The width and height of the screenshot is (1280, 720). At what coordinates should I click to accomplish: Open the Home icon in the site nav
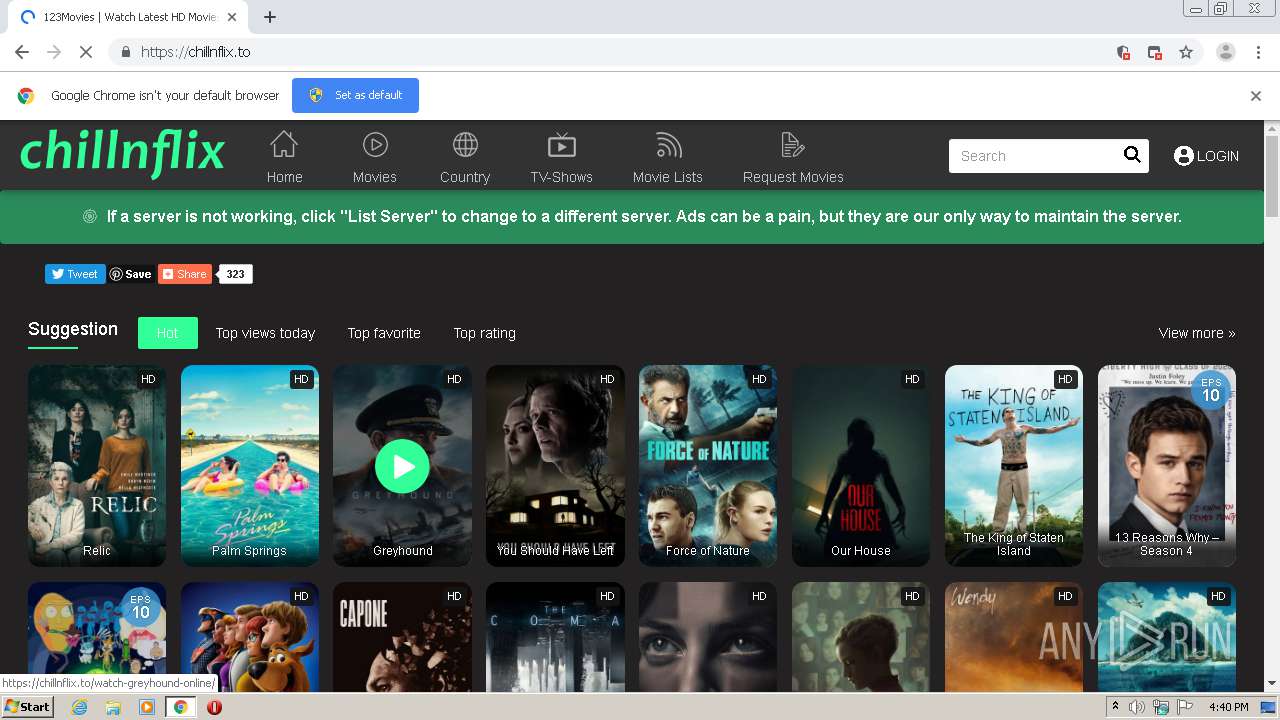tap(284, 145)
